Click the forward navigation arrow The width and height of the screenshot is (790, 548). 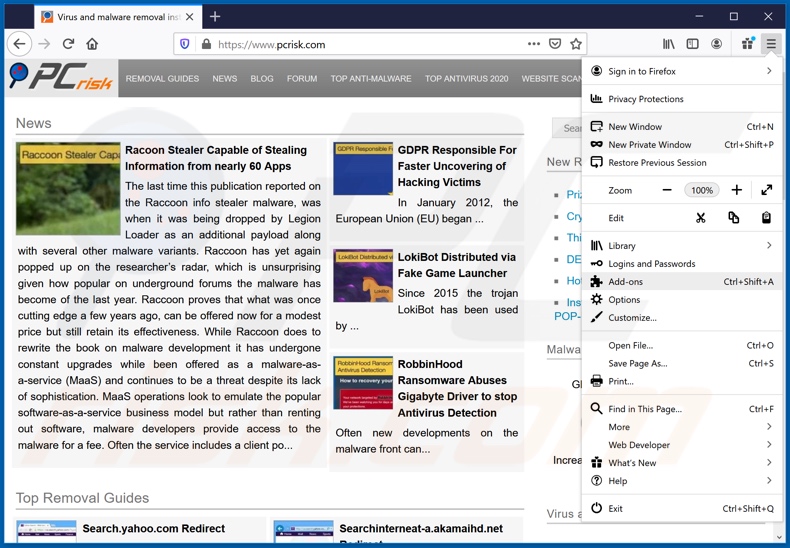coord(44,44)
